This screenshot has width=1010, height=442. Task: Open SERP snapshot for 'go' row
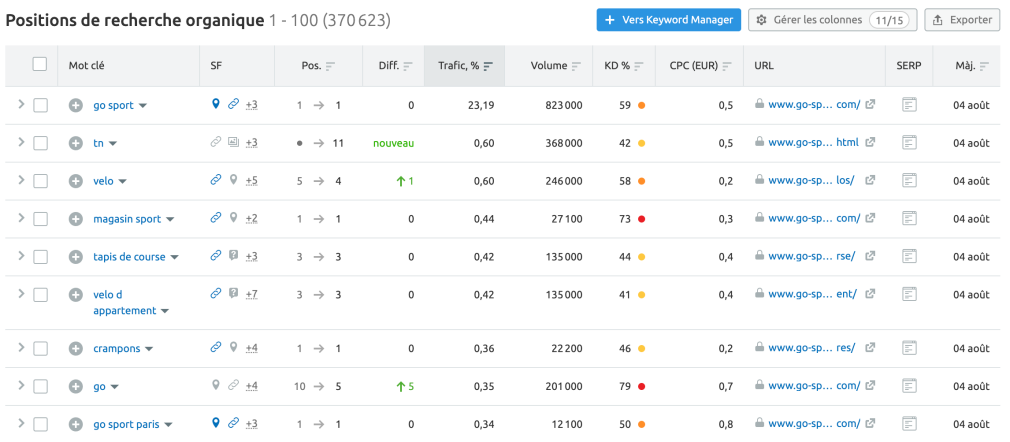tap(909, 387)
